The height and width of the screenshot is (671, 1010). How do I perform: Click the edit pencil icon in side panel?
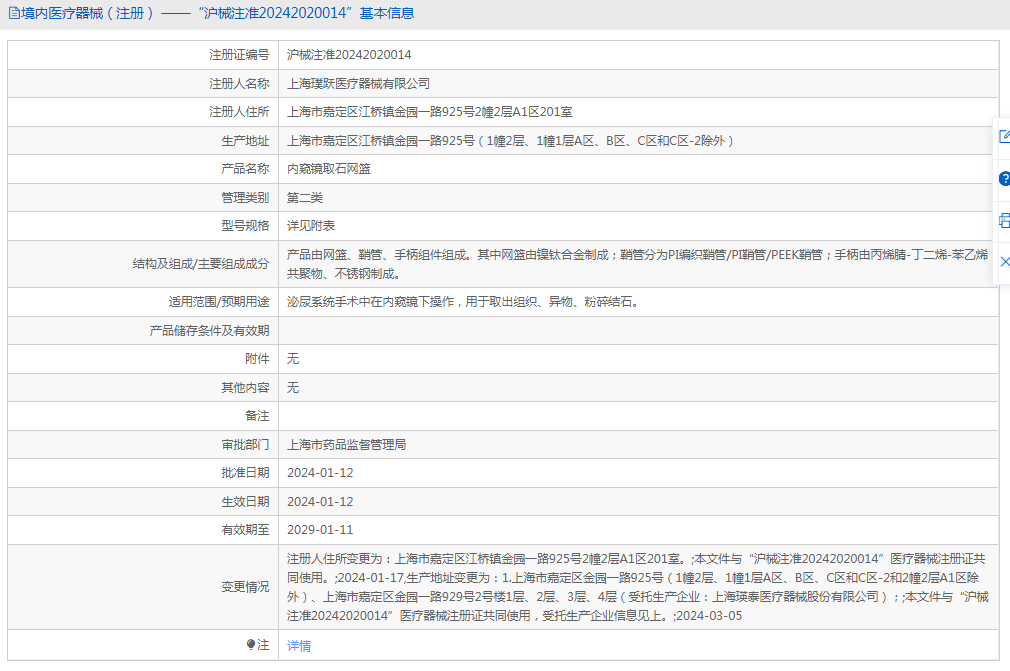click(x=1004, y=137)
